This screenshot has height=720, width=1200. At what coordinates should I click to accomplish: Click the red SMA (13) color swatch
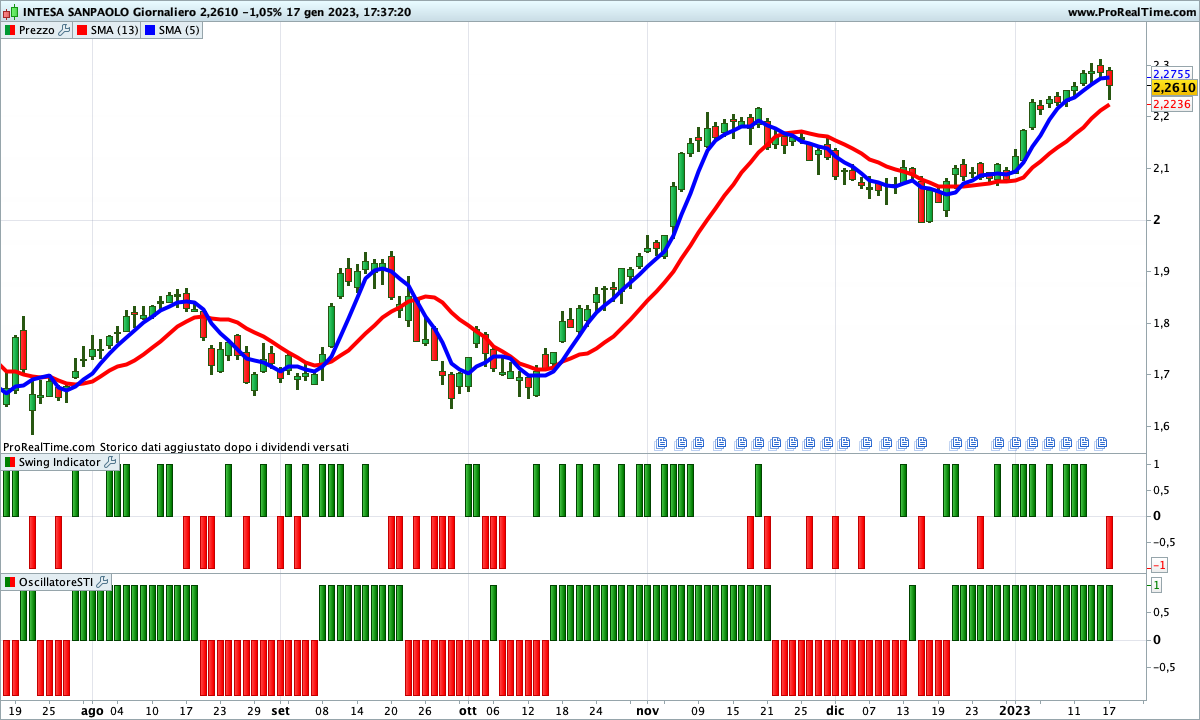click(x=82, y=30)
